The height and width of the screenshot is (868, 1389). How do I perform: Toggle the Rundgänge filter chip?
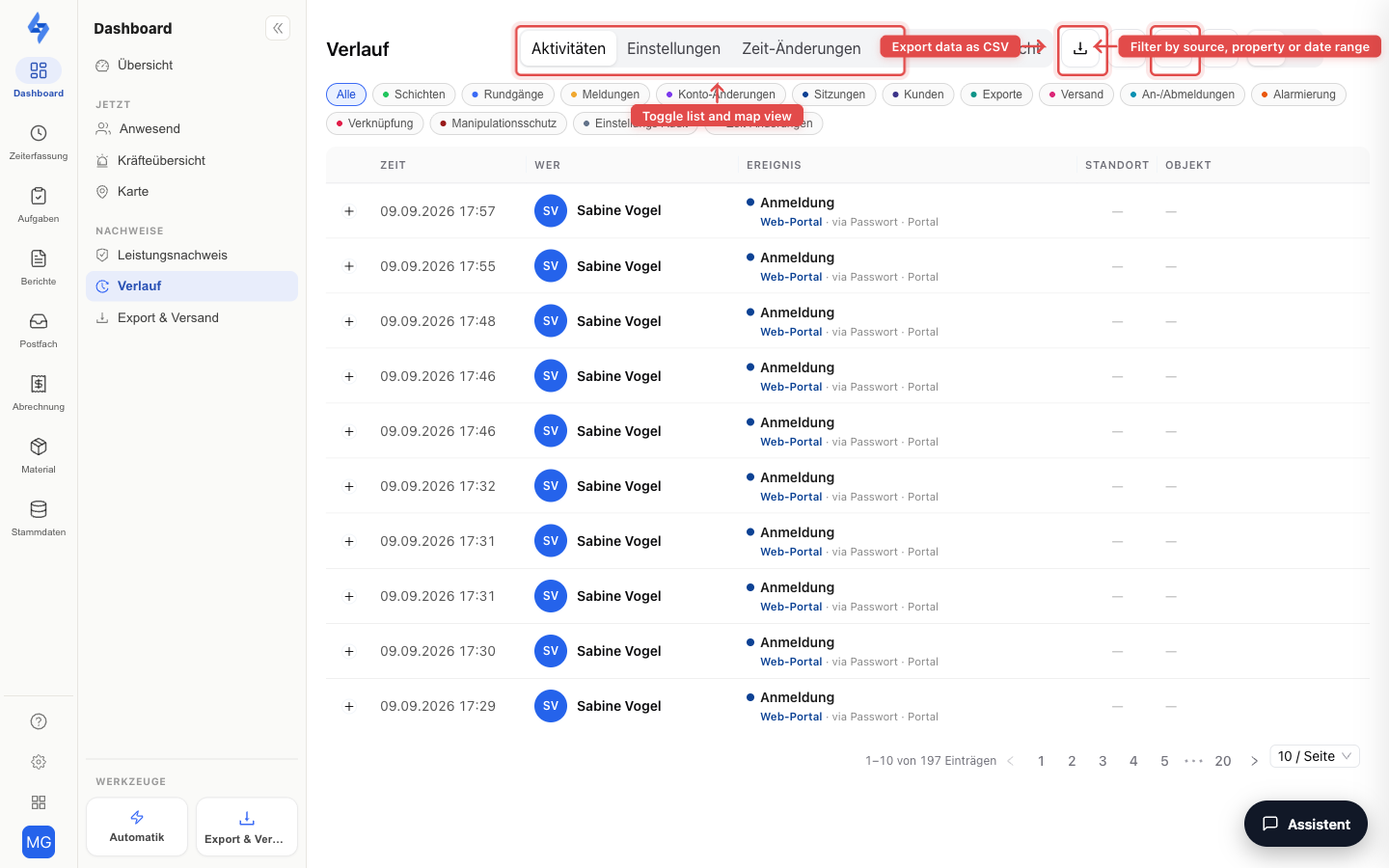[508, 95]
